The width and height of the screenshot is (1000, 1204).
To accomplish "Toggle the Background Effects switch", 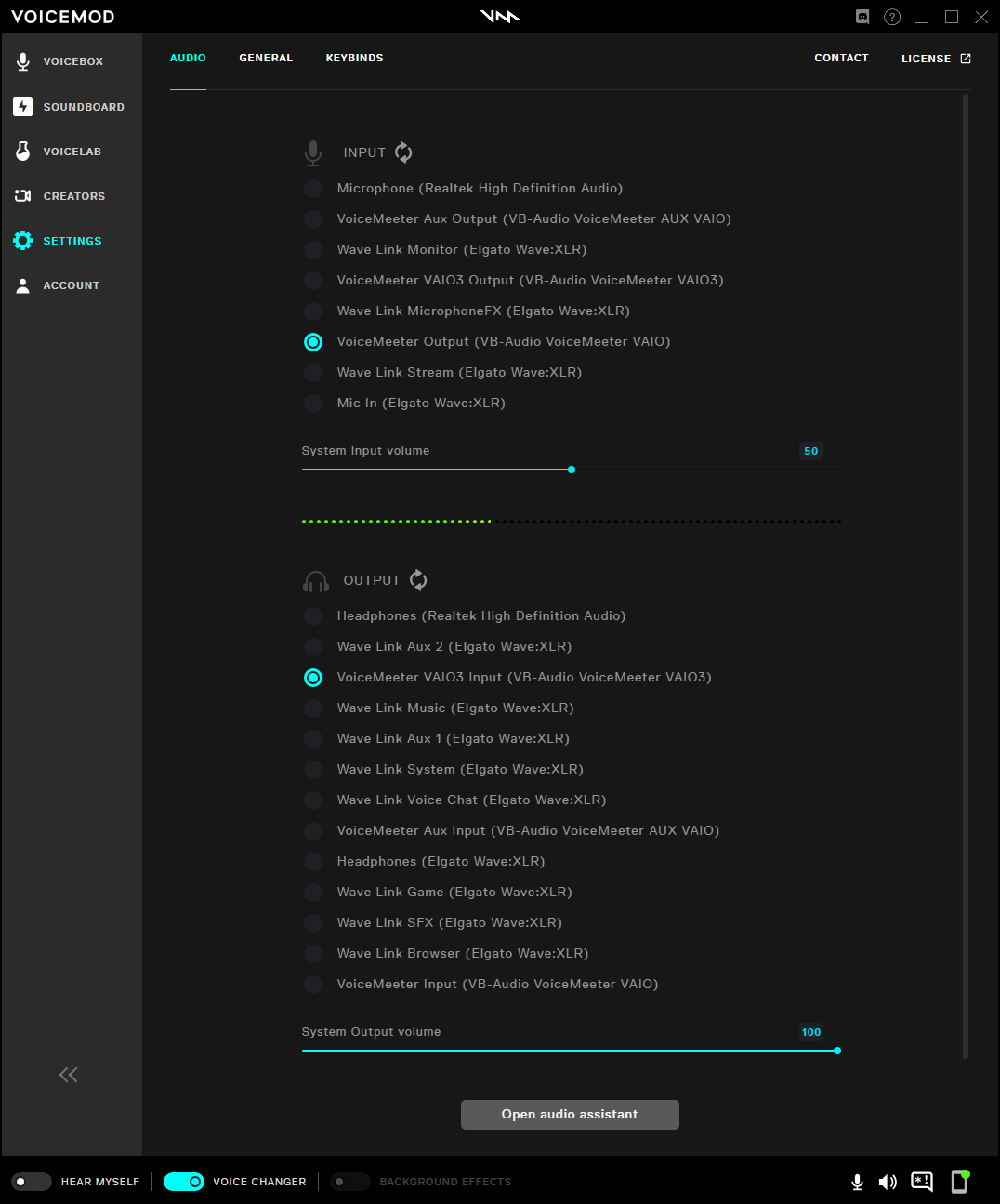I will (x=350, y=1182).
